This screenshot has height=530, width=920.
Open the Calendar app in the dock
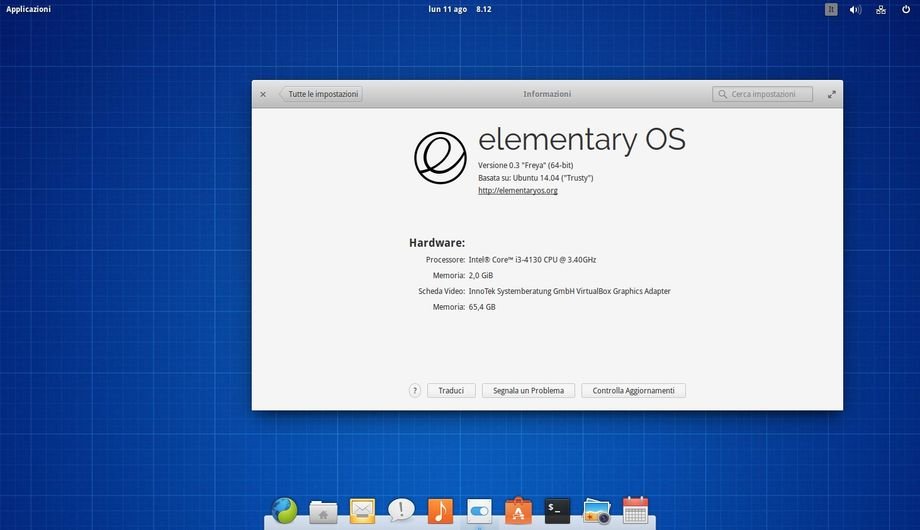[x=635, y=511]
